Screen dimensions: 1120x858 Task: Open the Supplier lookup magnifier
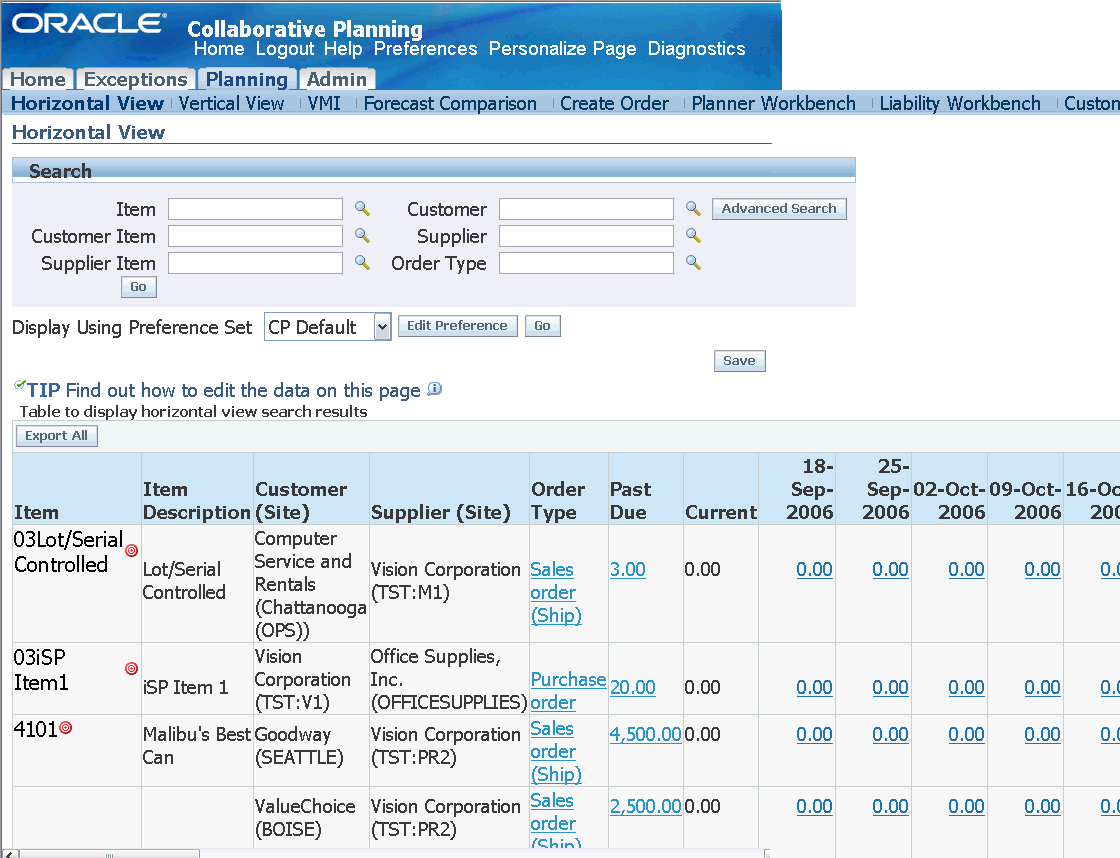pyautogui.click(x=693, y=236)
